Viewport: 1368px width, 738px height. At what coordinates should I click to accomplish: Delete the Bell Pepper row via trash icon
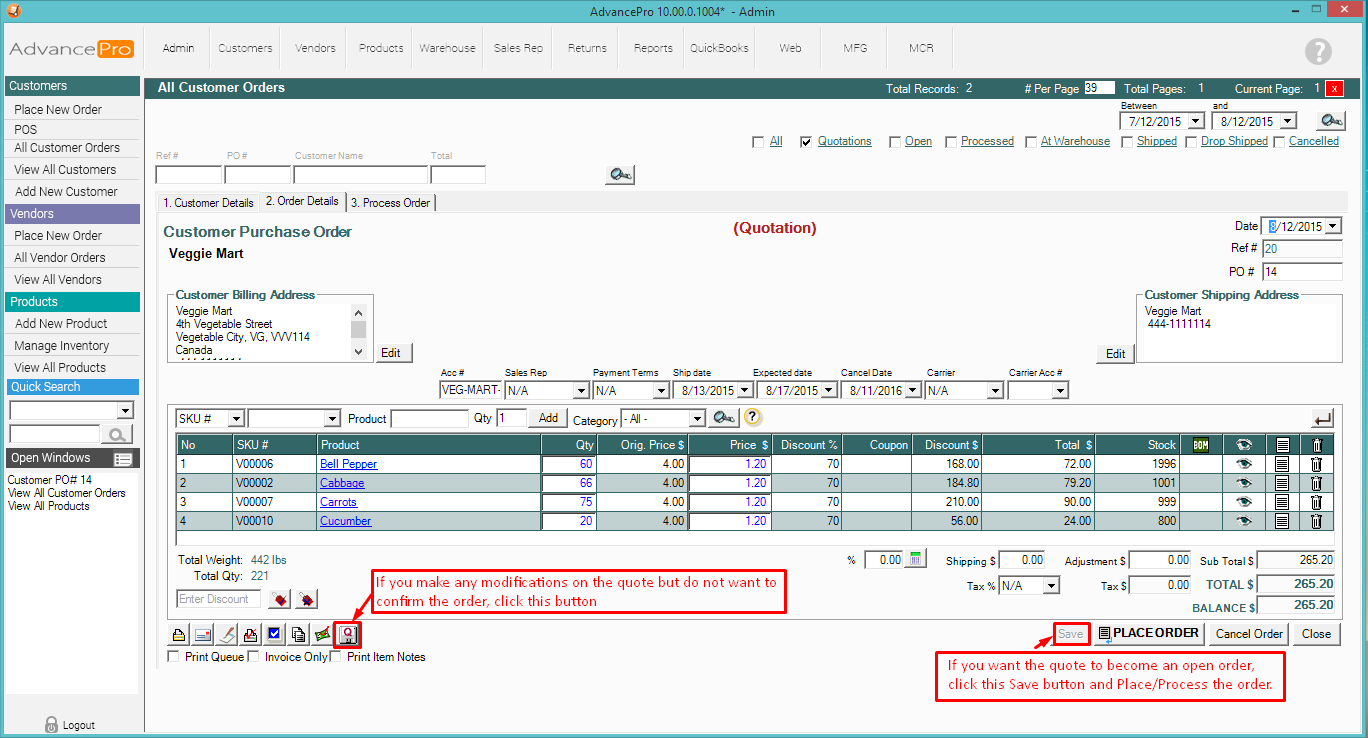point(1316,464)
